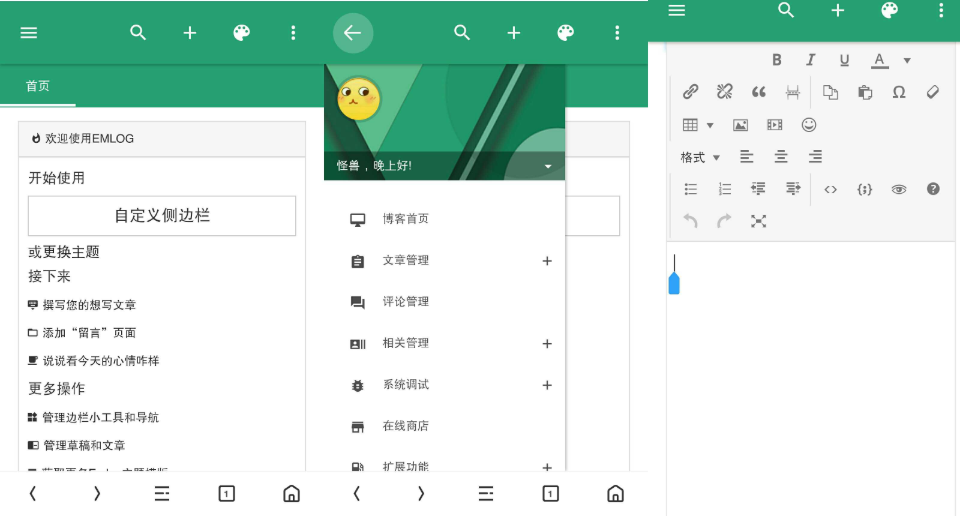Click the 自定义侧边栏 button
Viewport: 960px width, 521px height.
[x=162, y=216]
